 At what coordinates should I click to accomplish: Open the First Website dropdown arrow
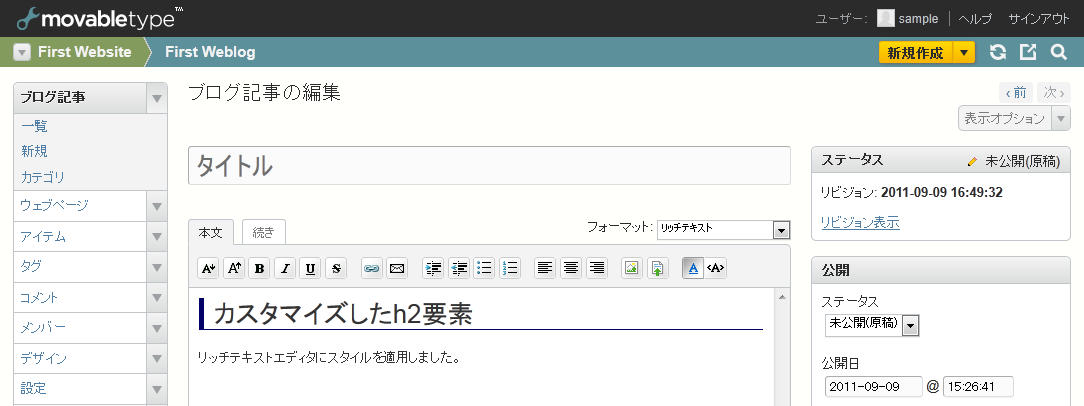pyautogui.click(x=22, y=53)
